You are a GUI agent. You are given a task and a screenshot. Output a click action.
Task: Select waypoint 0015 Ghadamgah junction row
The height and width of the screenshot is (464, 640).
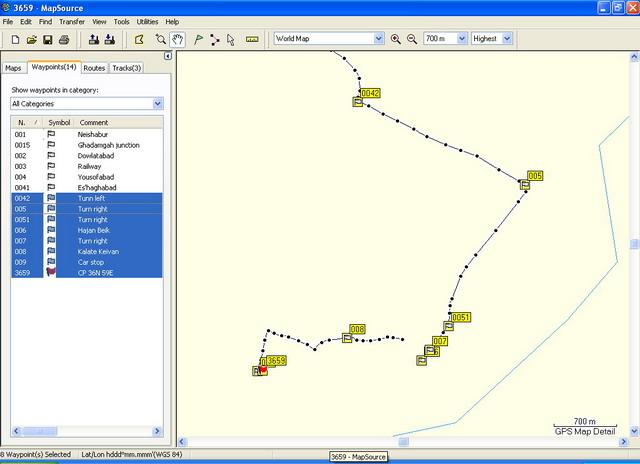click(87, 145)
